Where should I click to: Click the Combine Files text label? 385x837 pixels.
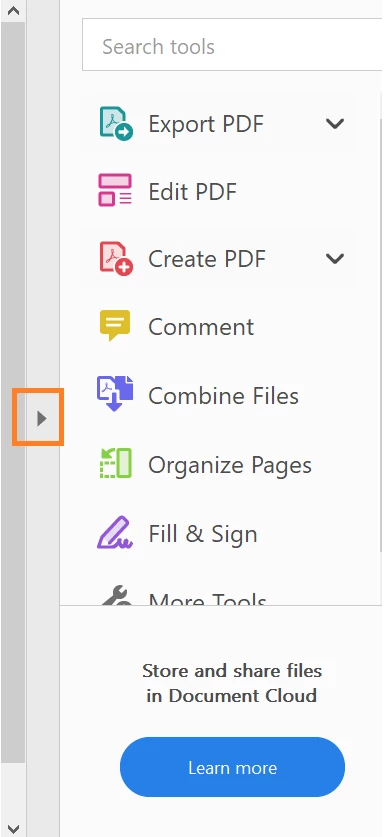223,396
